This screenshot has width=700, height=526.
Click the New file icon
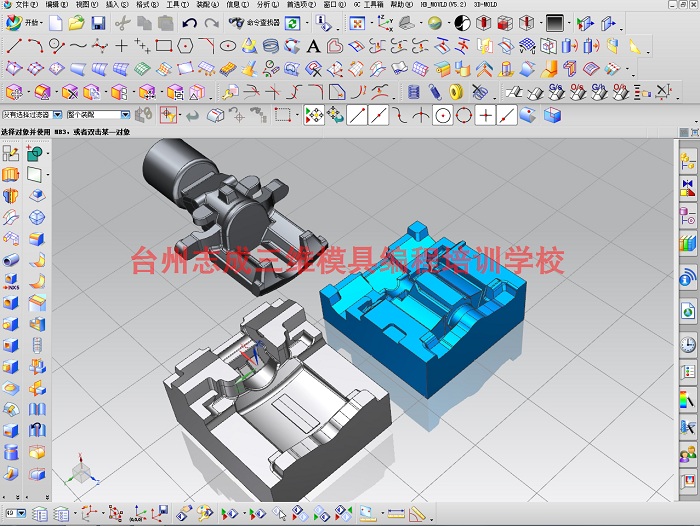55,23
